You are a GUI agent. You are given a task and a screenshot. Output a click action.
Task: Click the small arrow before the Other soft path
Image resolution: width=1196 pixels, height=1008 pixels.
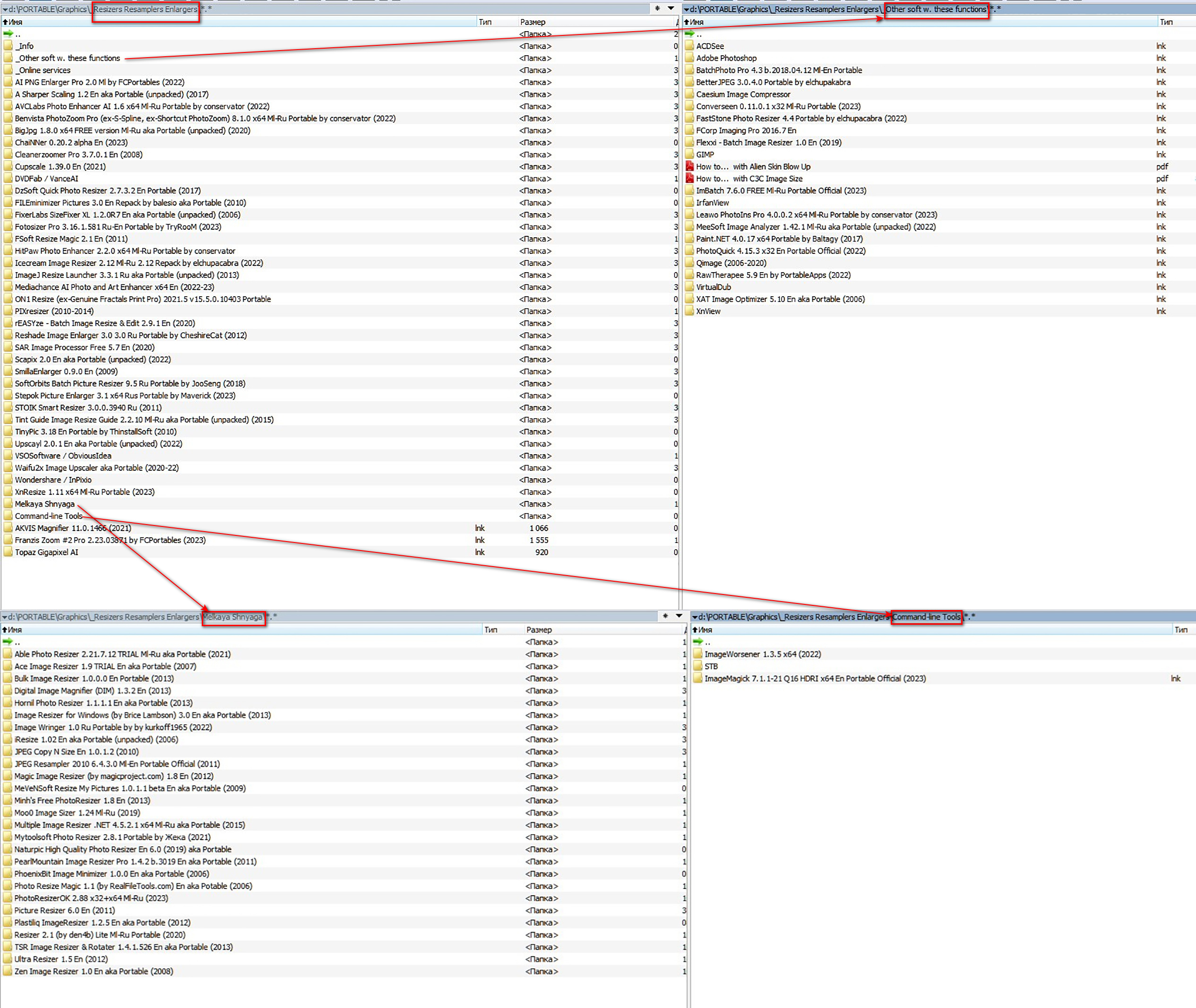point(686,9)
